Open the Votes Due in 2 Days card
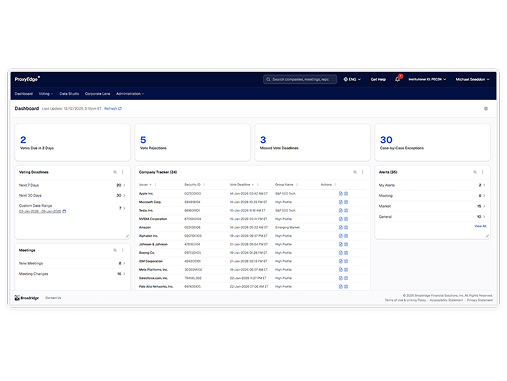507x381 pixels. (73, 143)
